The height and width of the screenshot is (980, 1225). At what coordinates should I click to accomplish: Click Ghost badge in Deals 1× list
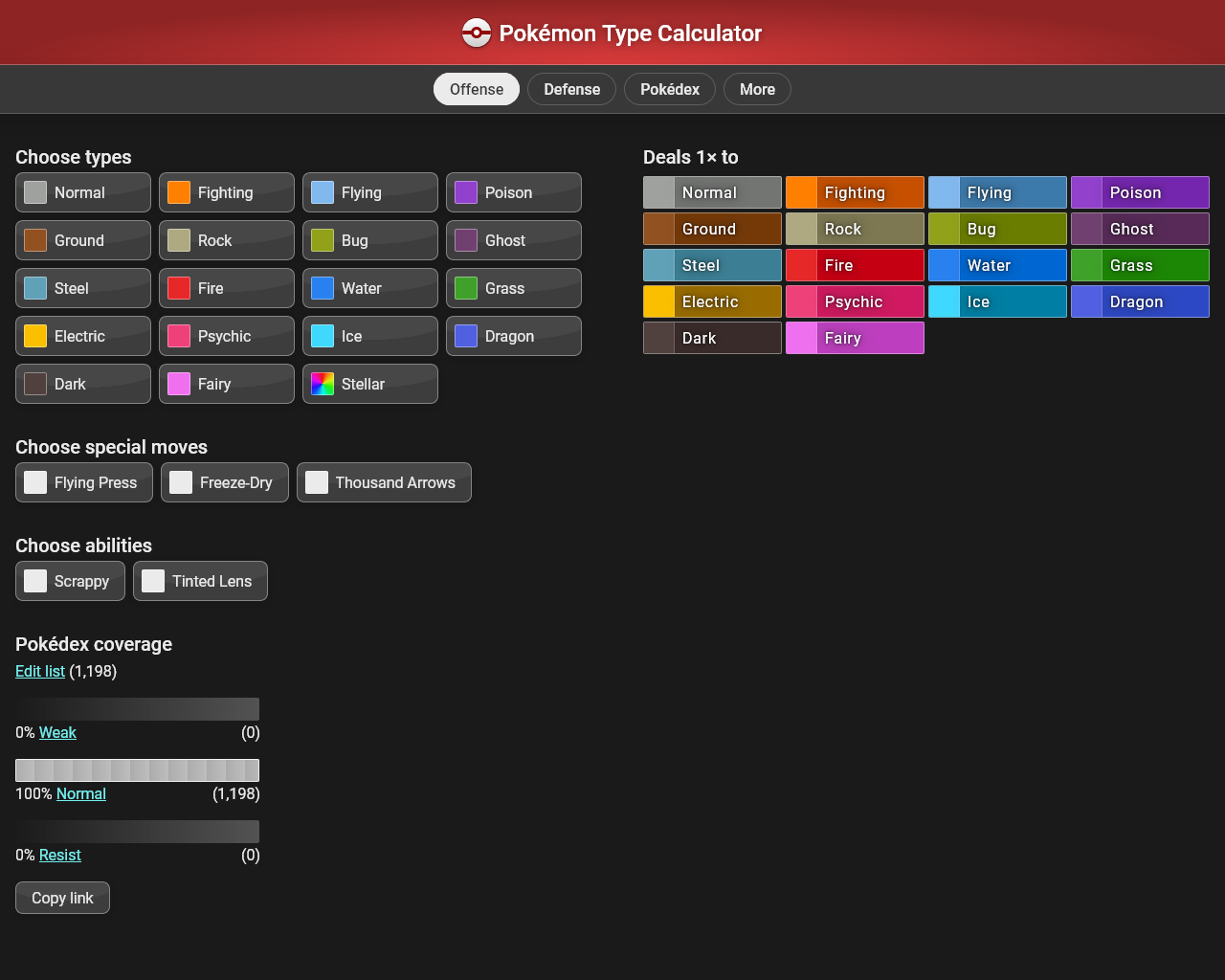[1140, 229]
